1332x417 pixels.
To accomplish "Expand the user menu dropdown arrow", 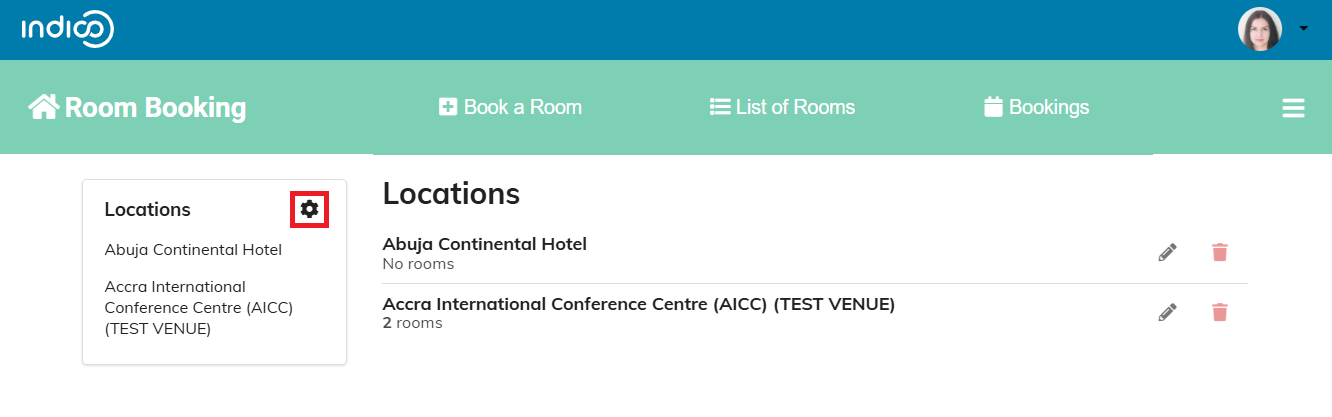I will point(1303,29).
